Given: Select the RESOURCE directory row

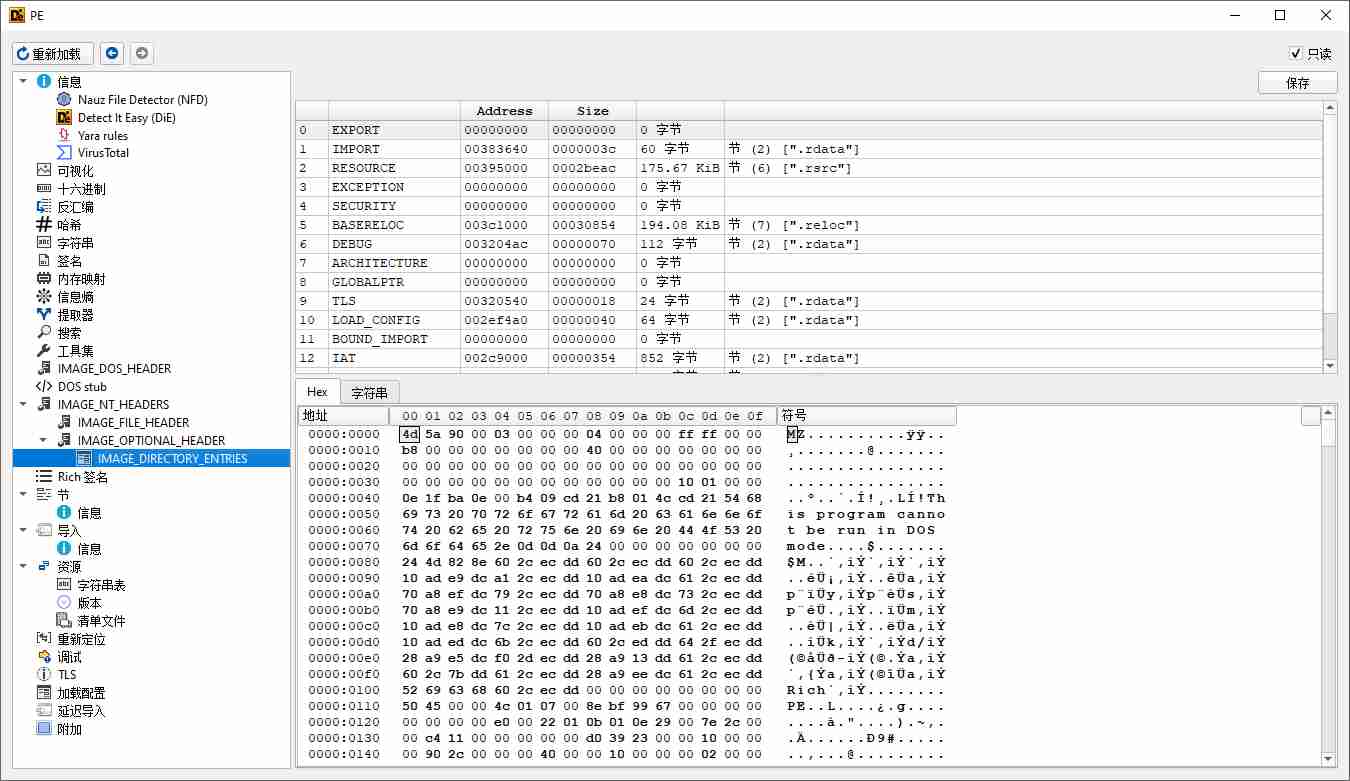Looking at the screenshot, I should [x=363, y=168].
